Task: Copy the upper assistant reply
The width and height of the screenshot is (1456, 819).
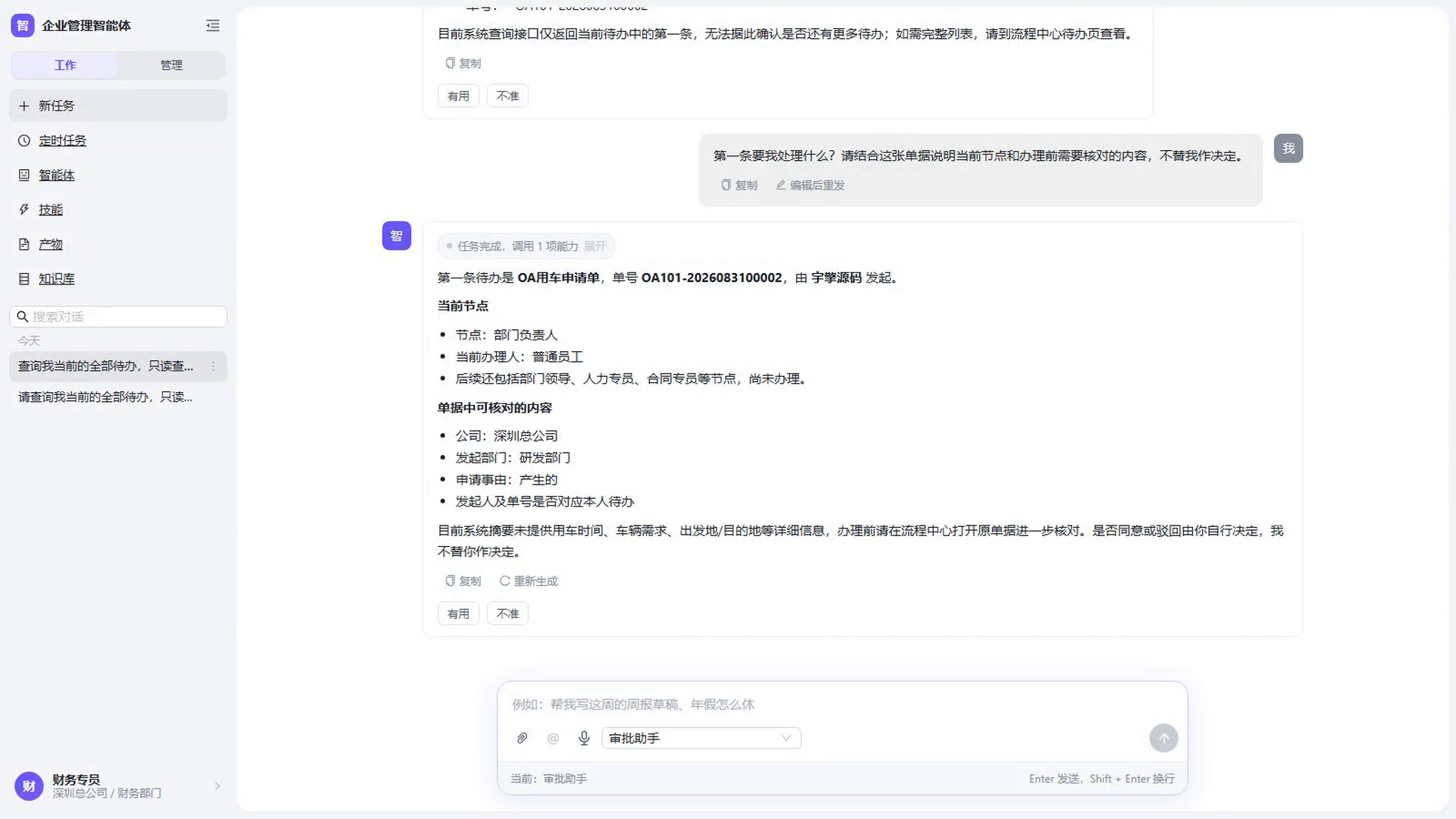Action: pyautogui.click(x=463, y=63)
